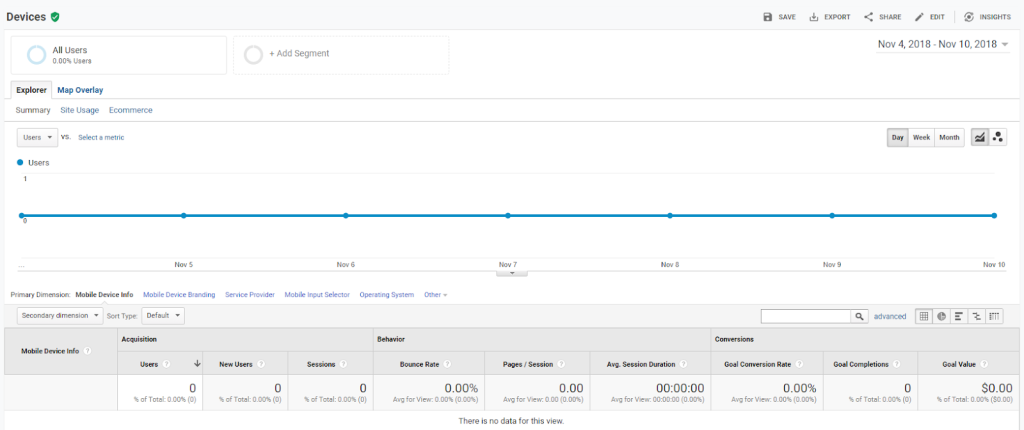
Task: Click the table search magnifier button
Action: 859,316
